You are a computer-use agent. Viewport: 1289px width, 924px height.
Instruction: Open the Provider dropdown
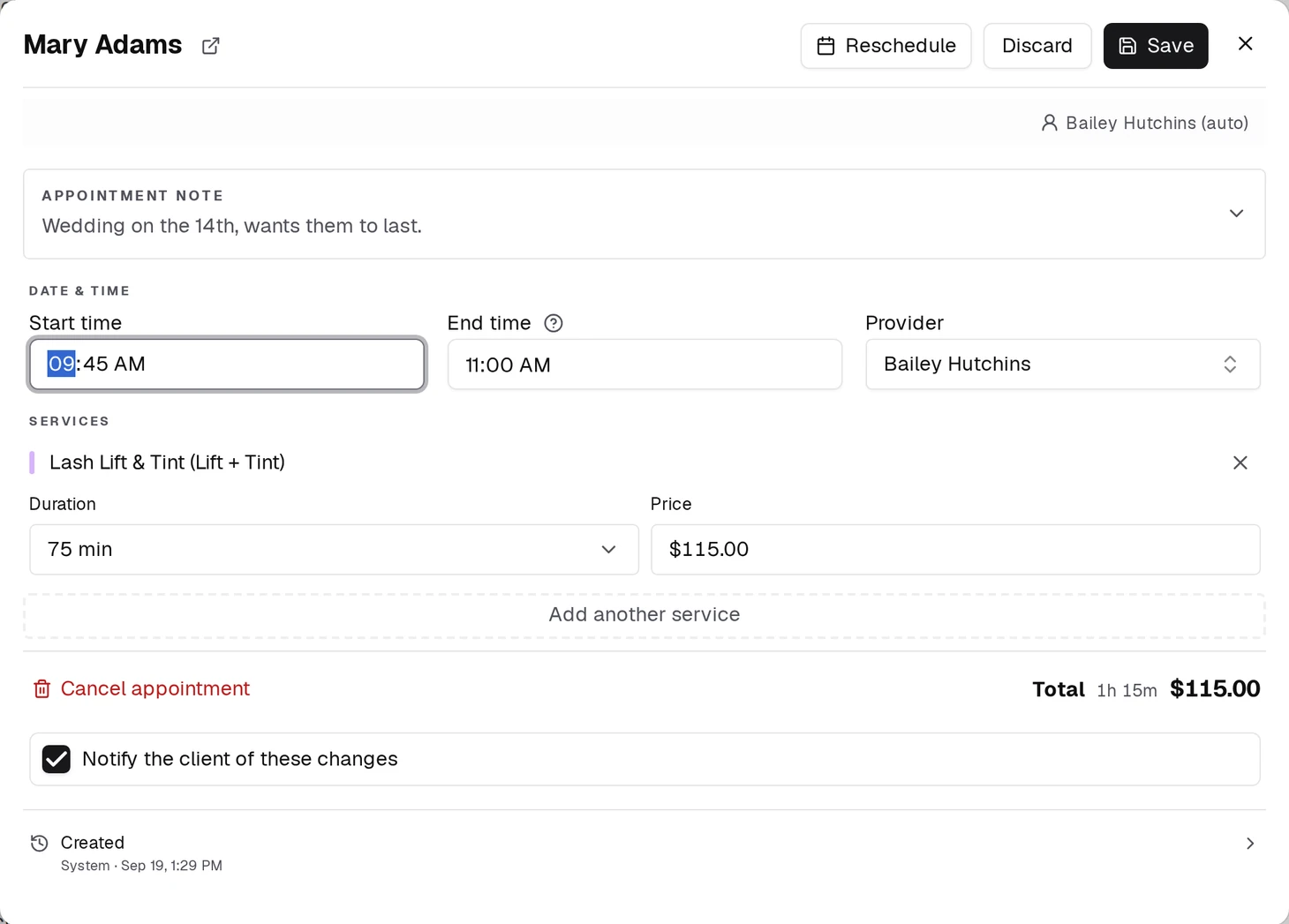1063,364
